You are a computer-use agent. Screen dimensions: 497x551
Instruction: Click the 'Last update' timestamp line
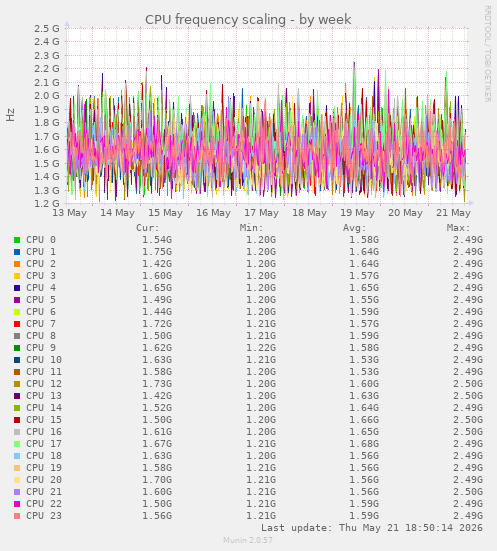(372, 528)
